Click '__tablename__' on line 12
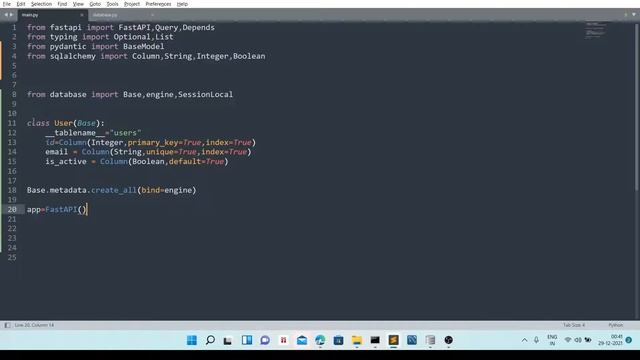This screenshot has width=640, height=360. point(75,133)
